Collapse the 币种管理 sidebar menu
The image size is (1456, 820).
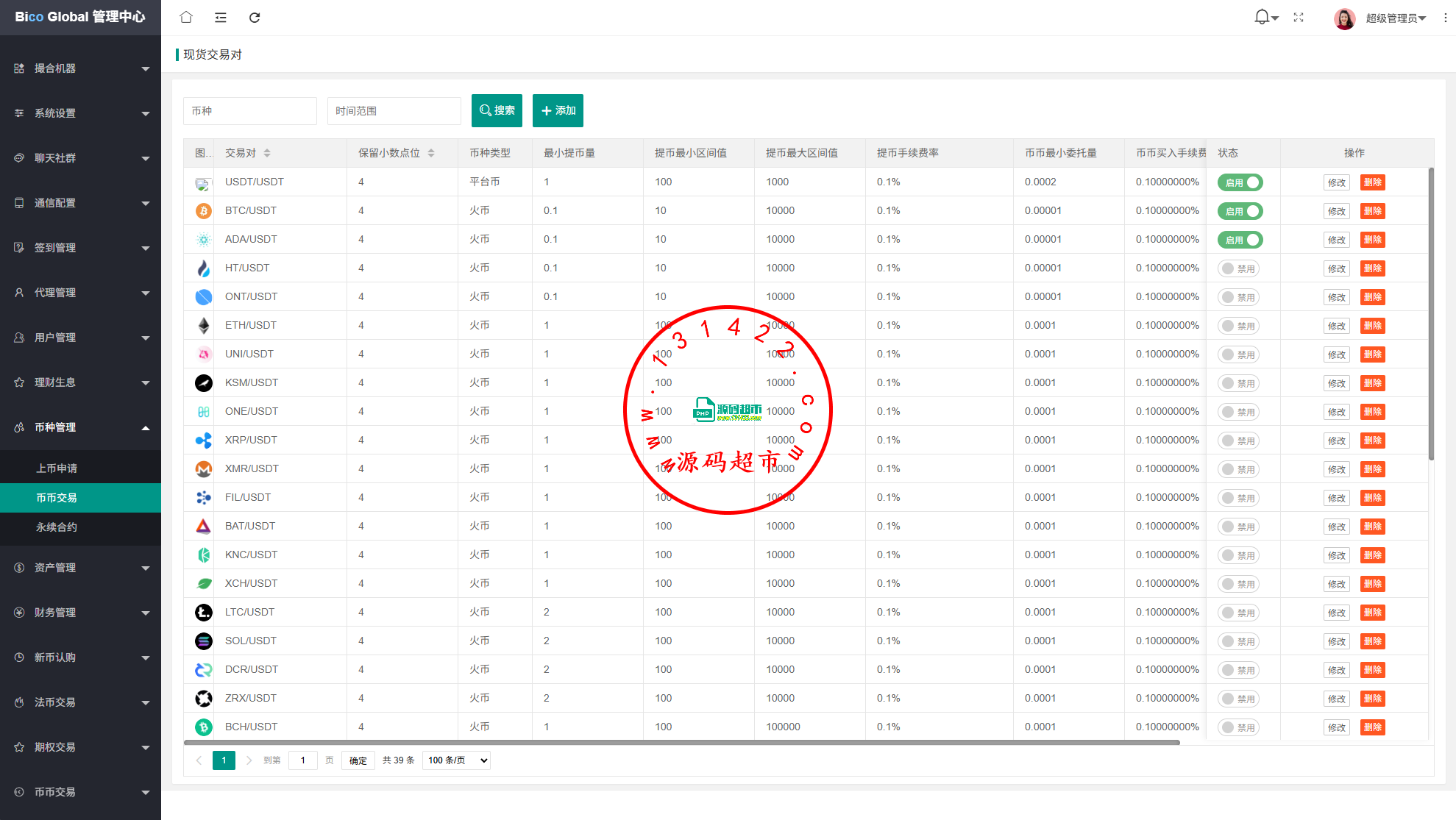click(80, 427)
